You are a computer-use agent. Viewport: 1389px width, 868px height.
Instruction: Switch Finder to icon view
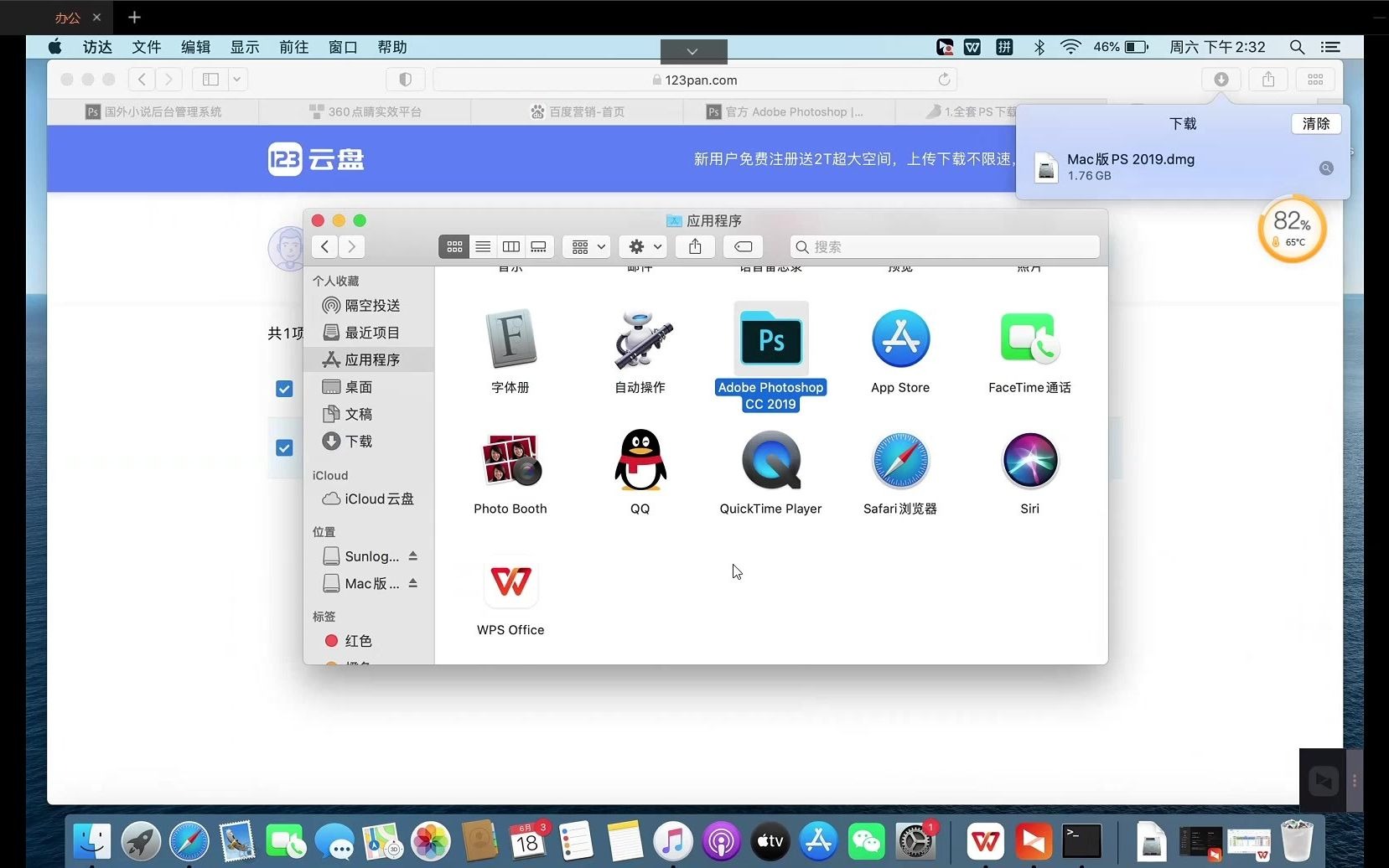(x=454, y=246)
